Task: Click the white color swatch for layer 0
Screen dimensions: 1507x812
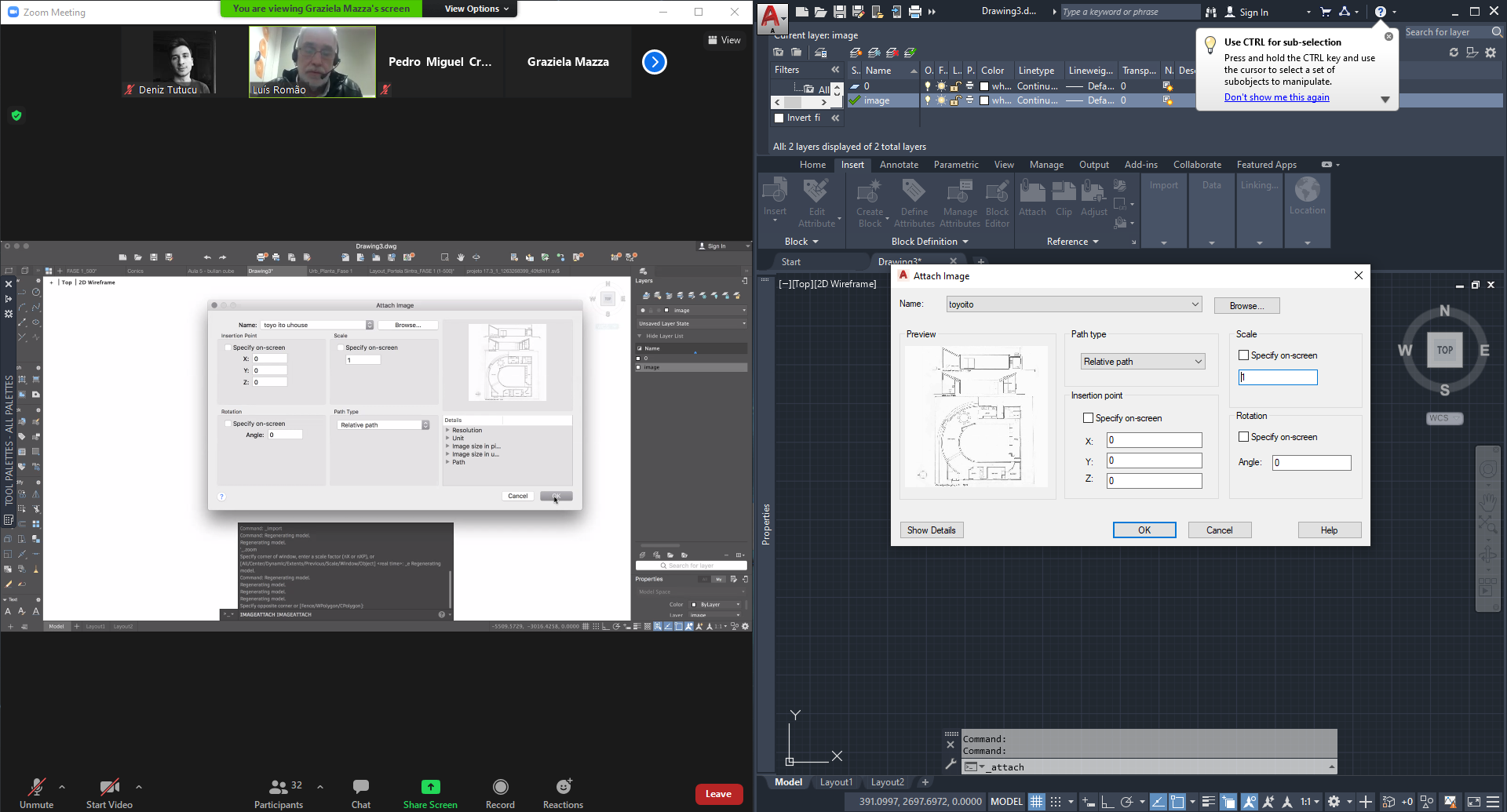Action: click(x=984, y=86)
